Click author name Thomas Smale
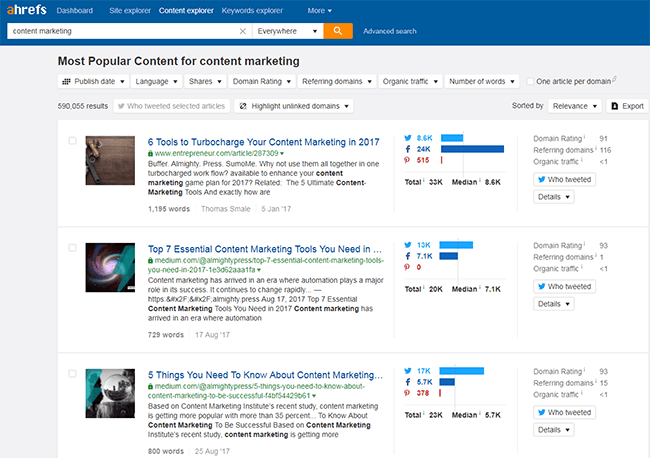The image size is (650, 458). click(x=226, y=209)
